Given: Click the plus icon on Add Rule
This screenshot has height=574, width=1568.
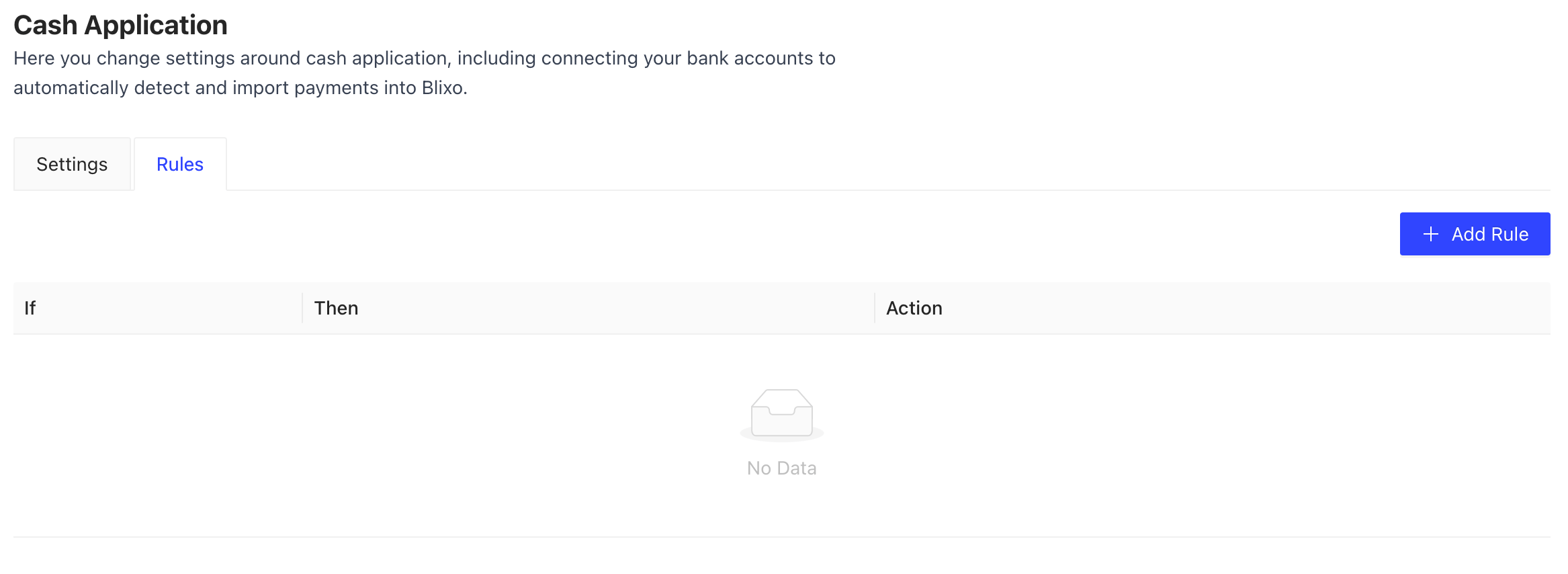Looking at the screenshot, I should pyautogui.click(x=1431, y=234).
